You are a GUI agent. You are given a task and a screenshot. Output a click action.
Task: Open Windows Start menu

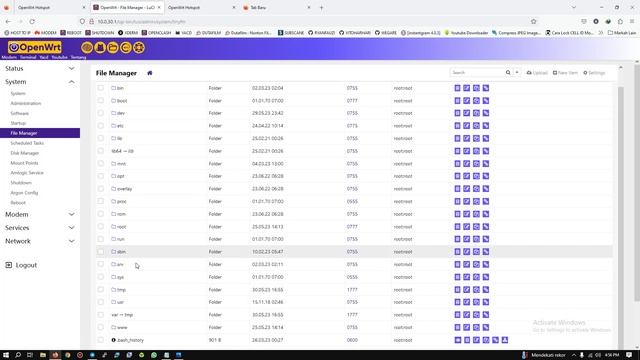tap(6, 355)
